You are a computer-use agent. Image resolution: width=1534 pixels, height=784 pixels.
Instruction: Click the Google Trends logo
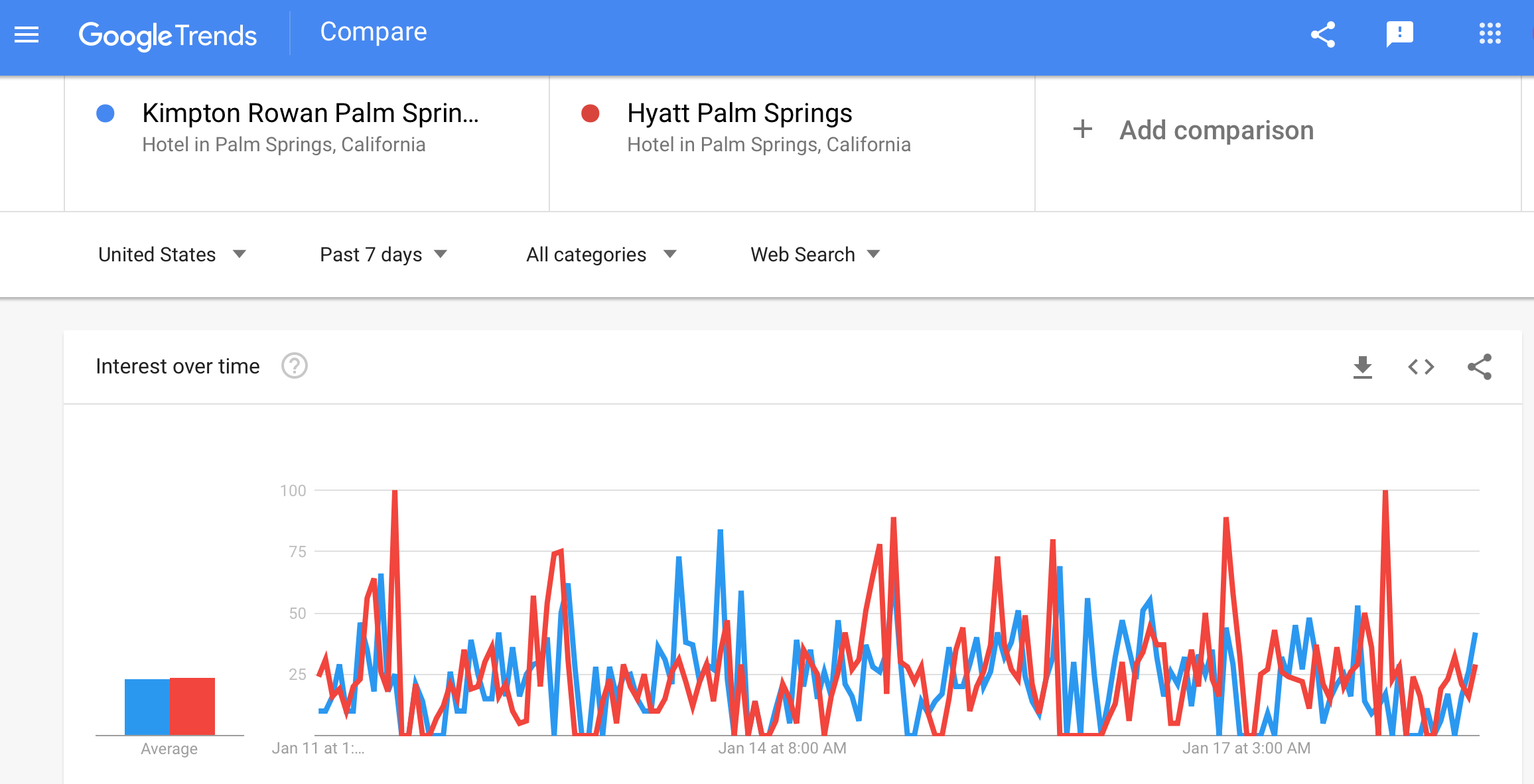tap(167, 36)
